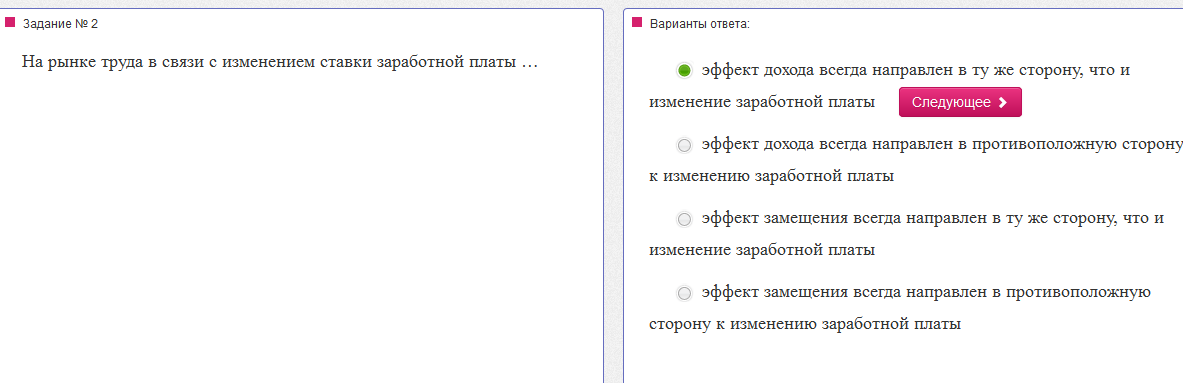Click answer text эффект замещения всегда направлен в противоположную
Viewport: 1183px width, 383px height.
click(x=926, y=293)
